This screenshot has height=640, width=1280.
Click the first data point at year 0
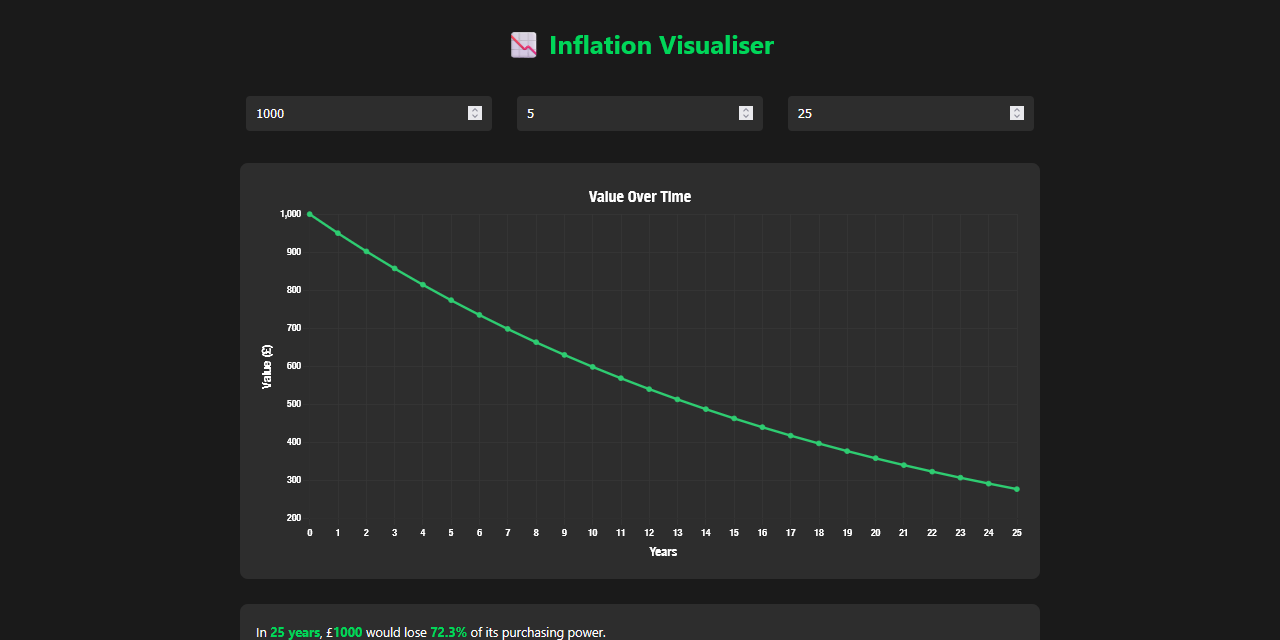pos(310,213)
